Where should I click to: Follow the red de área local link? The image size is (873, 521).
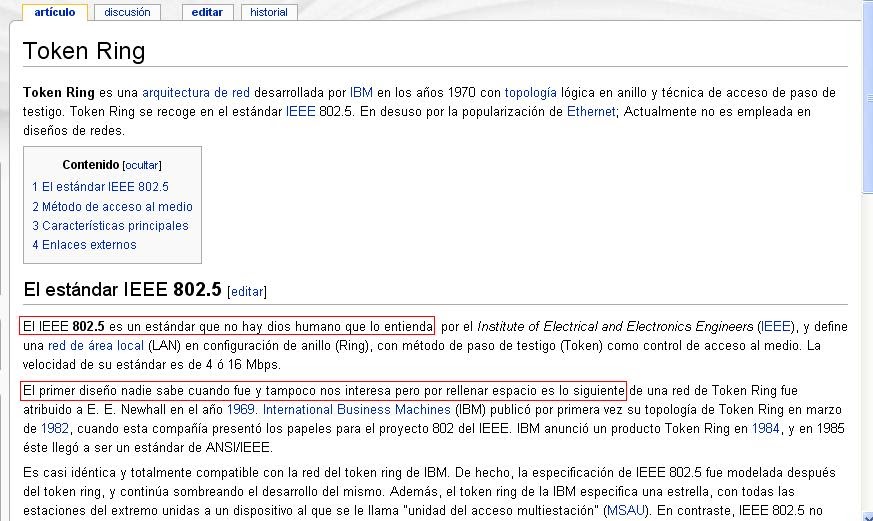point(96,345)
